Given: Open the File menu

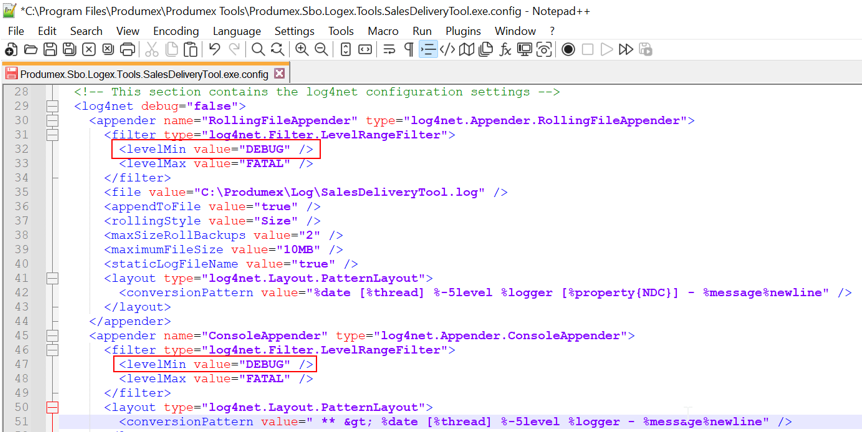Looking at the screenshot, I should pos(16,31).
